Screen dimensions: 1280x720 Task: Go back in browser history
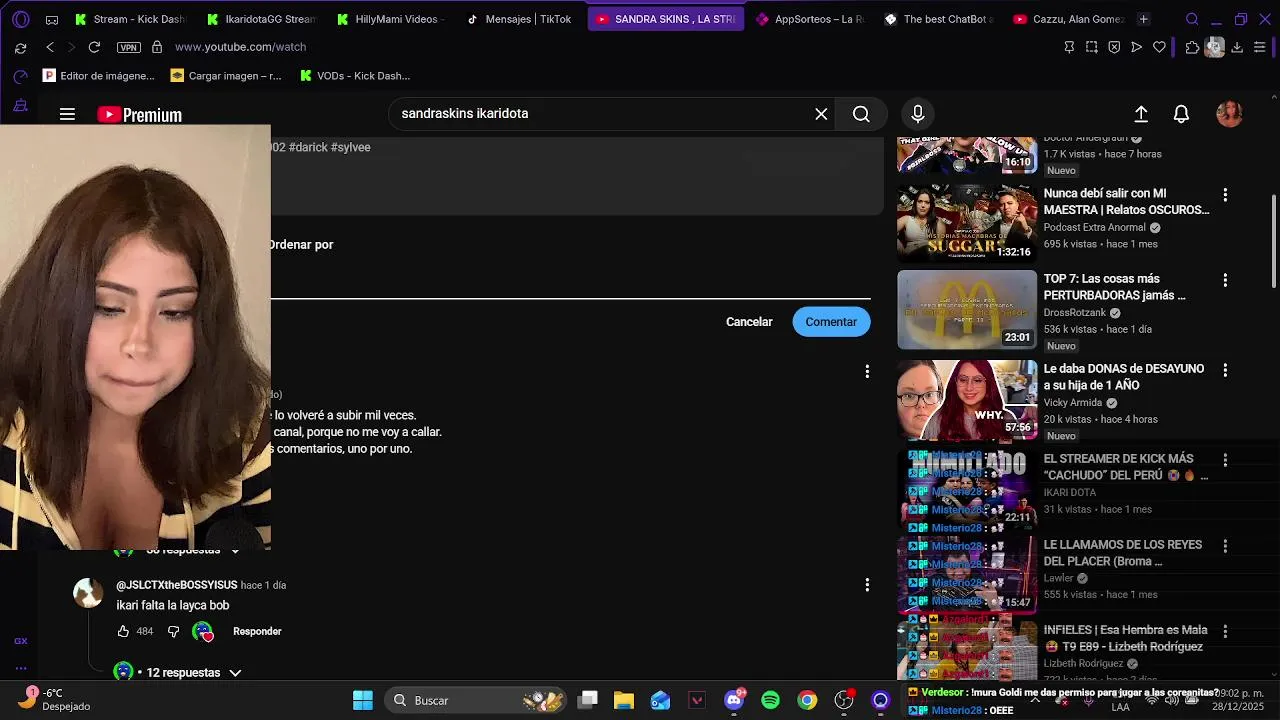pyautogui.click(x=50, y=47)
